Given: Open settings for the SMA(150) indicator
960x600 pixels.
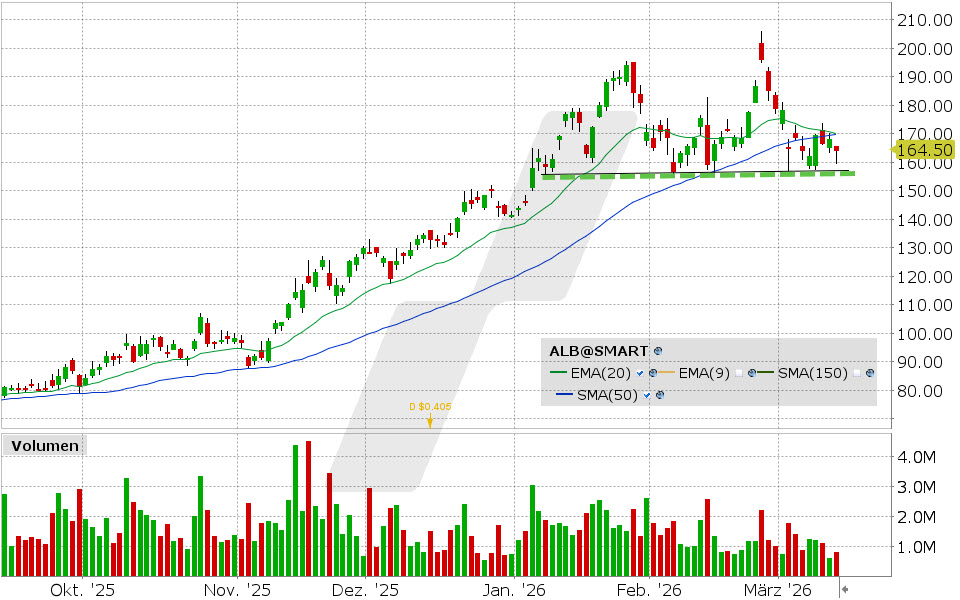Looking at the screenshot, I should point(870,372).
